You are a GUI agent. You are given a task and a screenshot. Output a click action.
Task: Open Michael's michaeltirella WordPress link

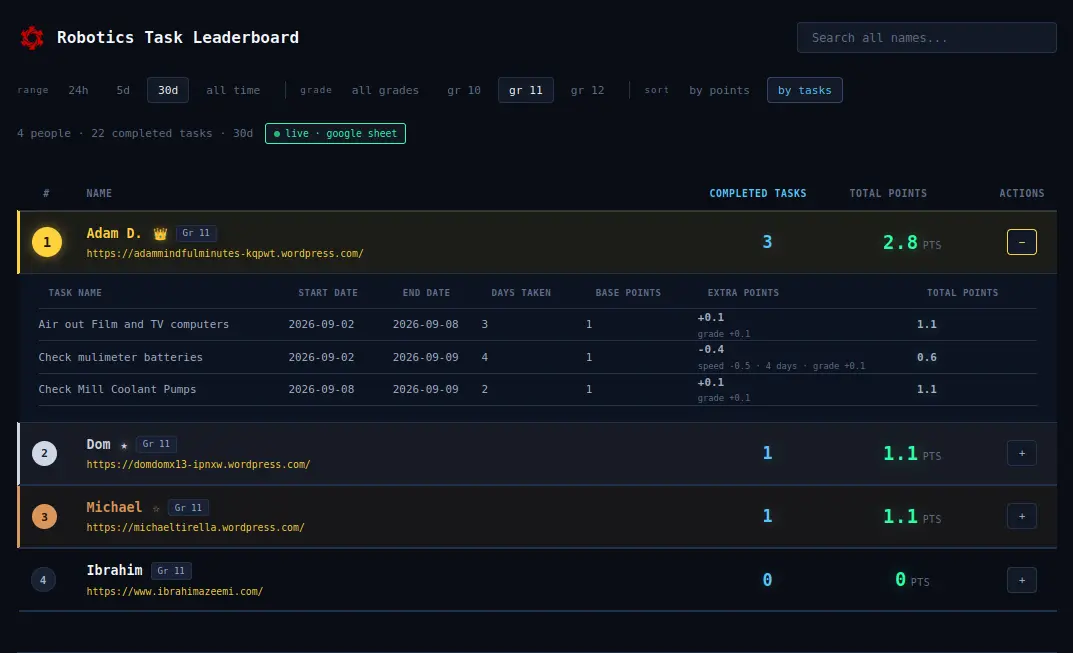(196, 527)
